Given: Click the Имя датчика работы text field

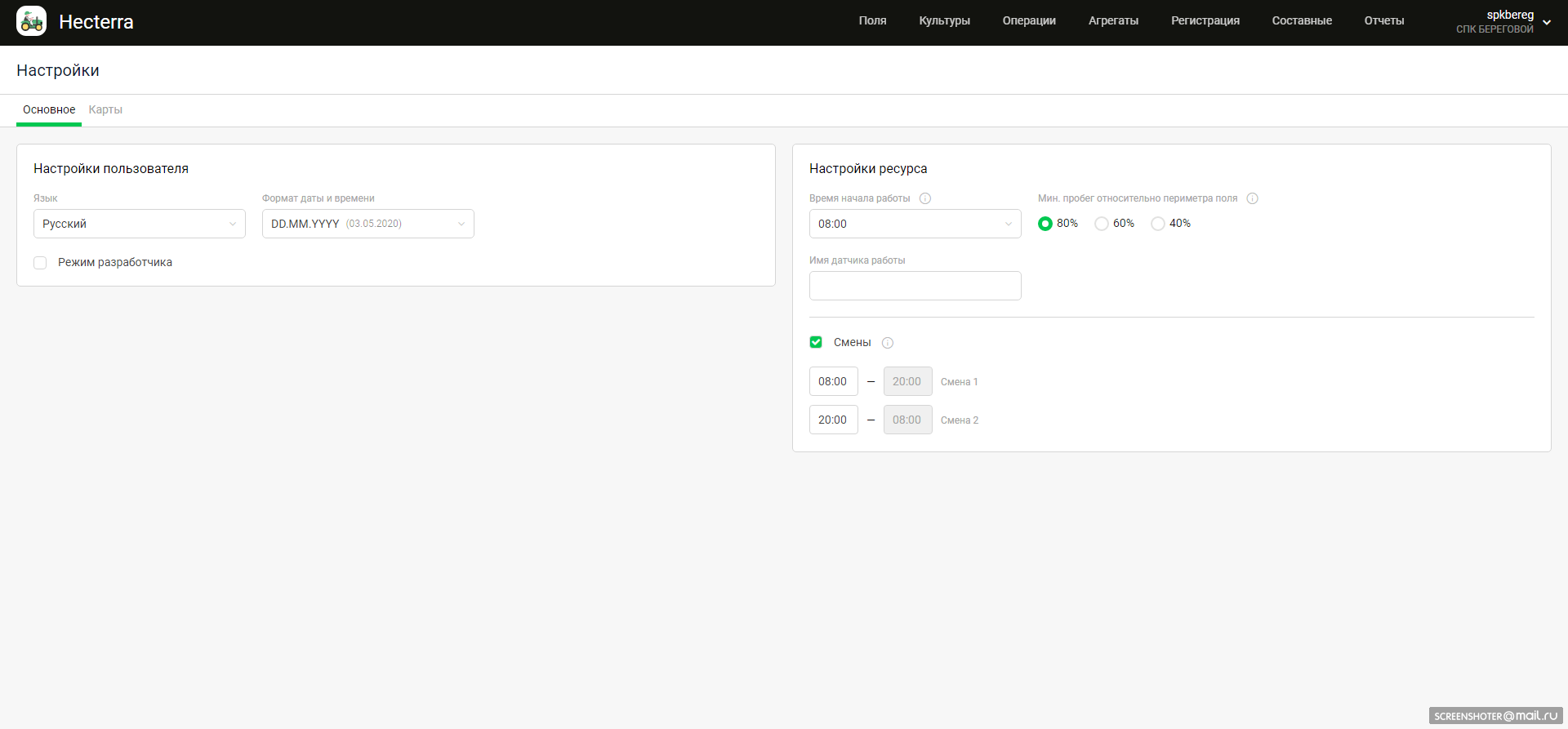Looking at the screenshot, I should (915, 286).
